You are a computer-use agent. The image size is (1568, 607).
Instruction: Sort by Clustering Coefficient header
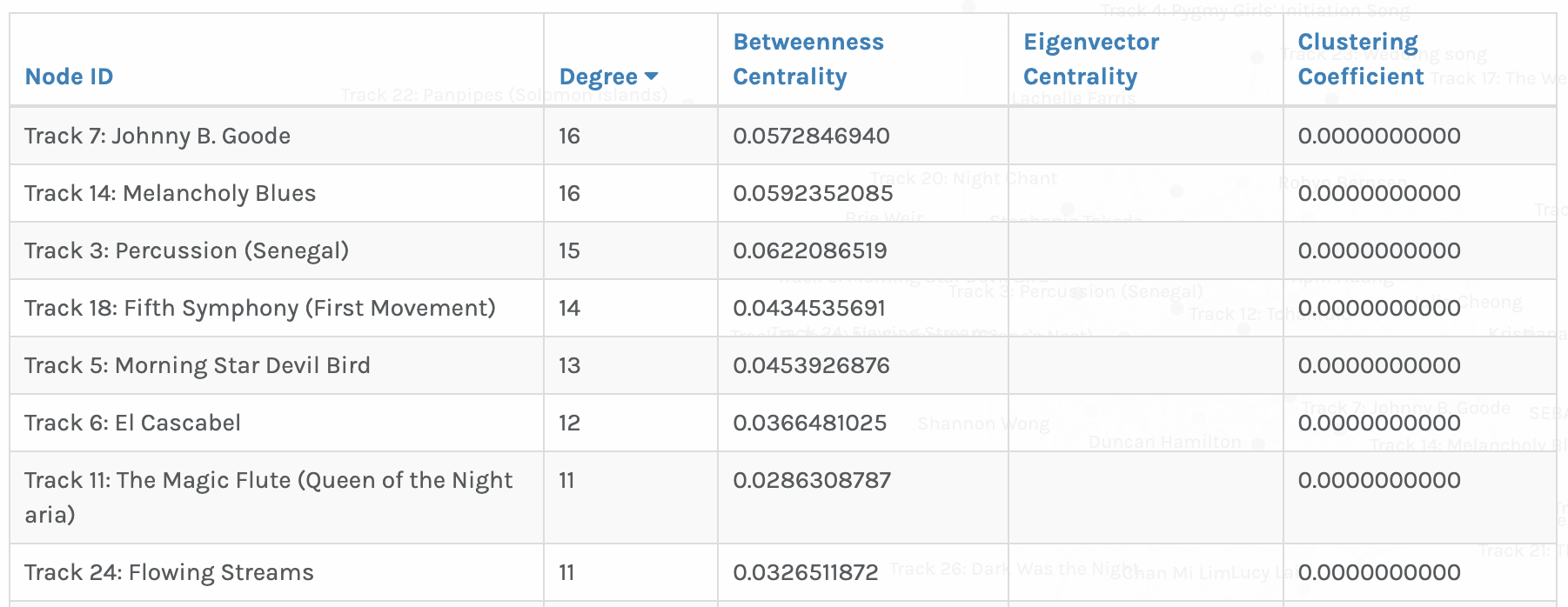pyautogui.click(x=1360, y=59)
